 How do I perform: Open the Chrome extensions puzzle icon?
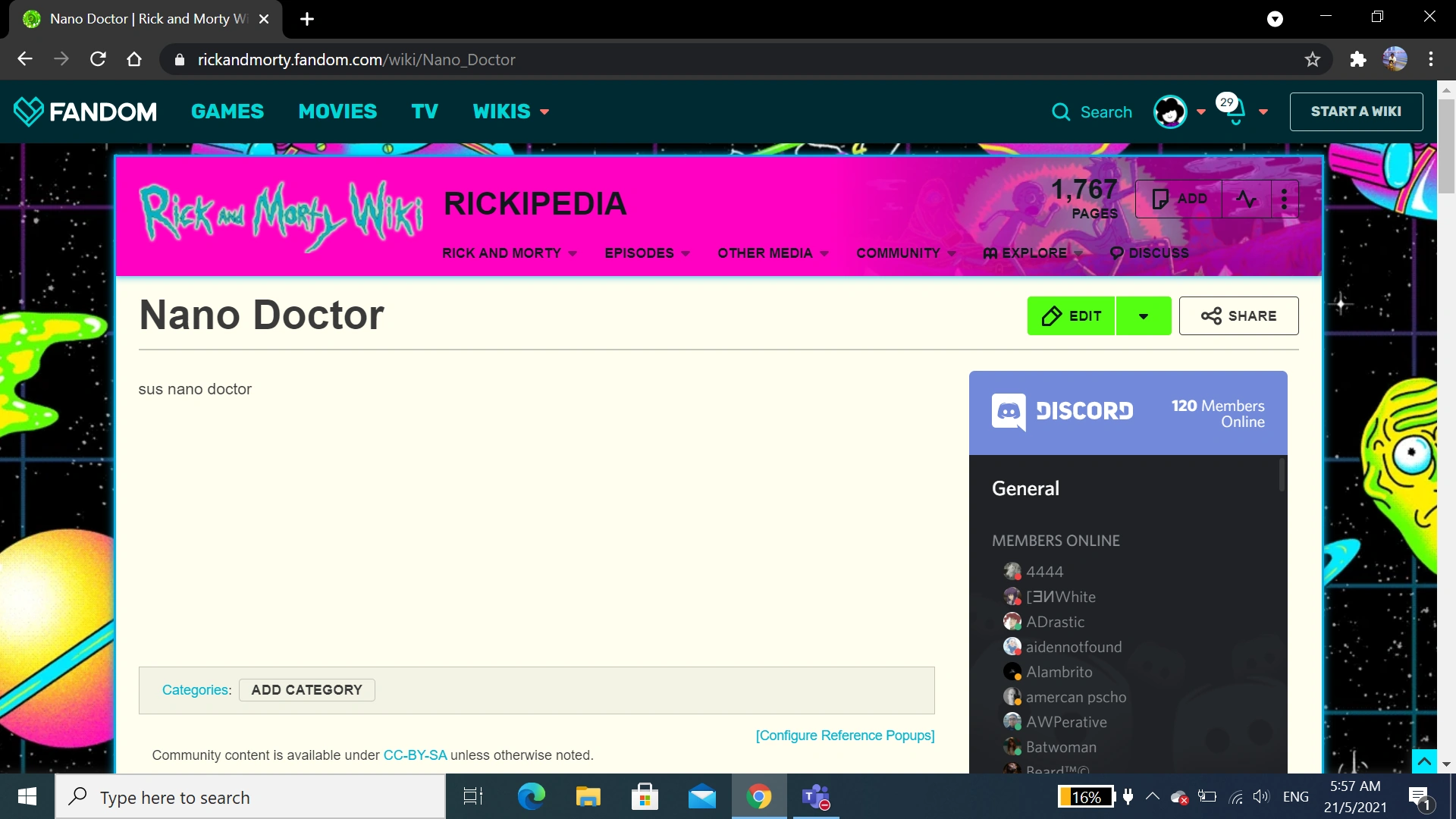[x=1357, y=59]
